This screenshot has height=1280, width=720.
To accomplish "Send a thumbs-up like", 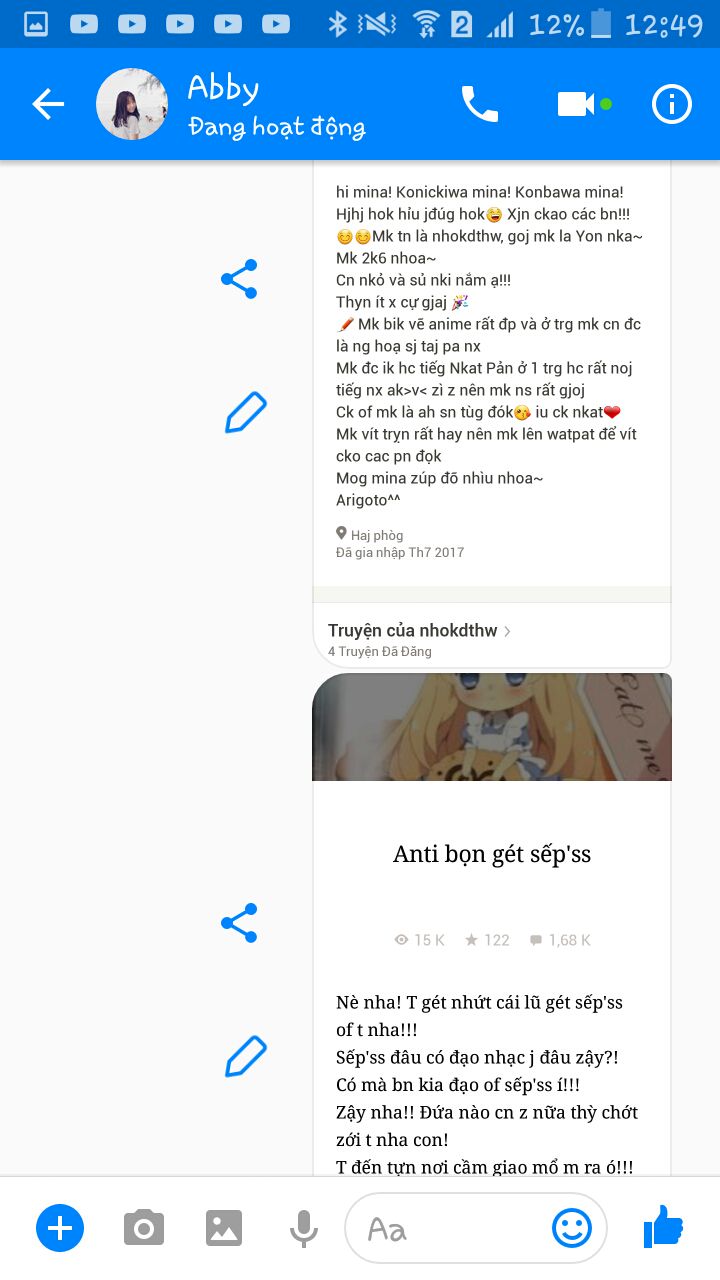I will point(663,1226).
